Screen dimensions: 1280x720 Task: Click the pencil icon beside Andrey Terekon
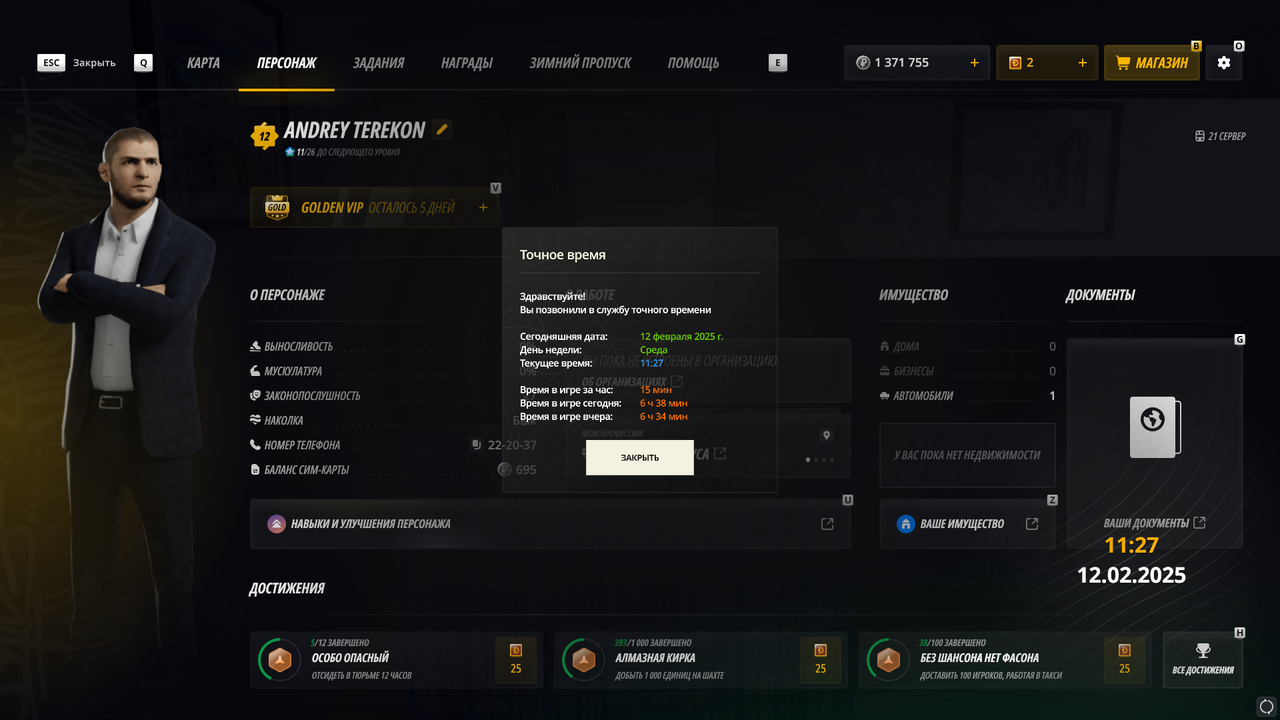[x=442, y=129]
